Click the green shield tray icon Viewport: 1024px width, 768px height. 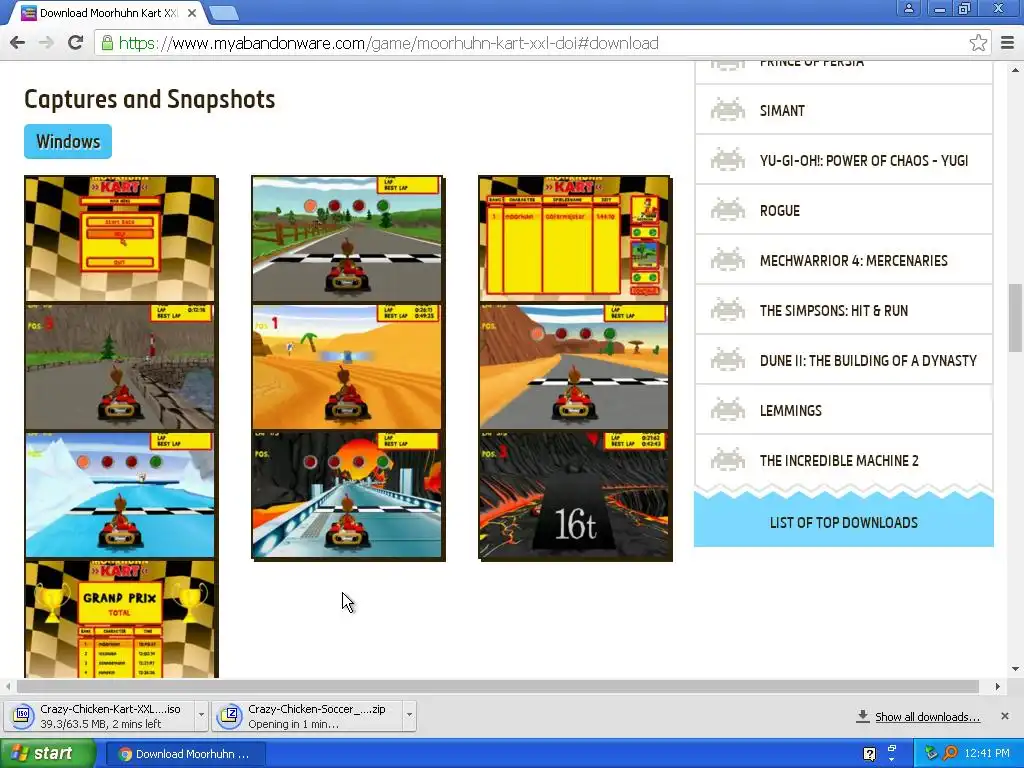(931, 753)
